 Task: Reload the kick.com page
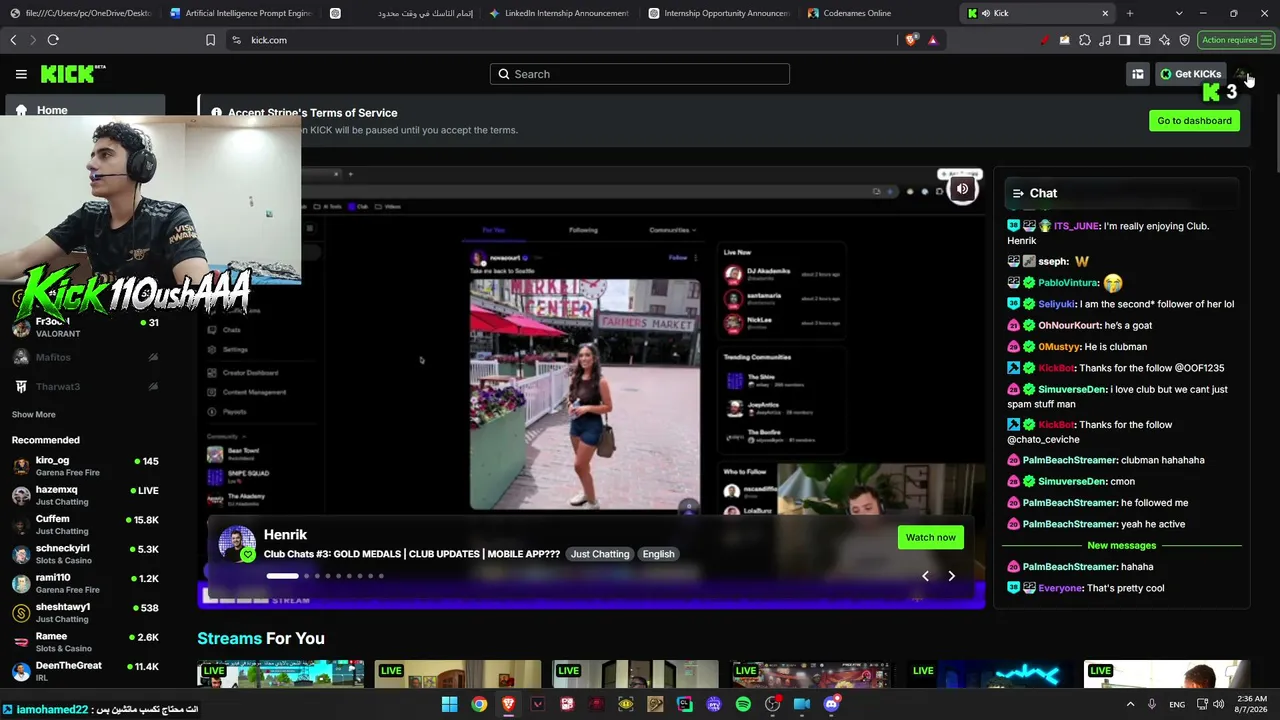click(53, 40)
